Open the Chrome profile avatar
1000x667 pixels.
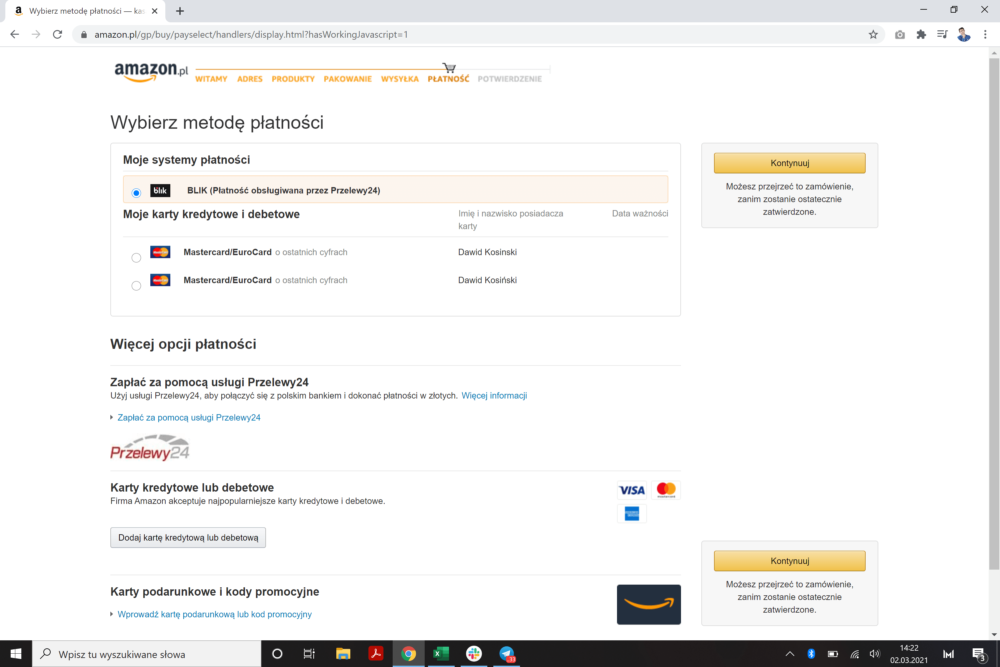[964, 34]
